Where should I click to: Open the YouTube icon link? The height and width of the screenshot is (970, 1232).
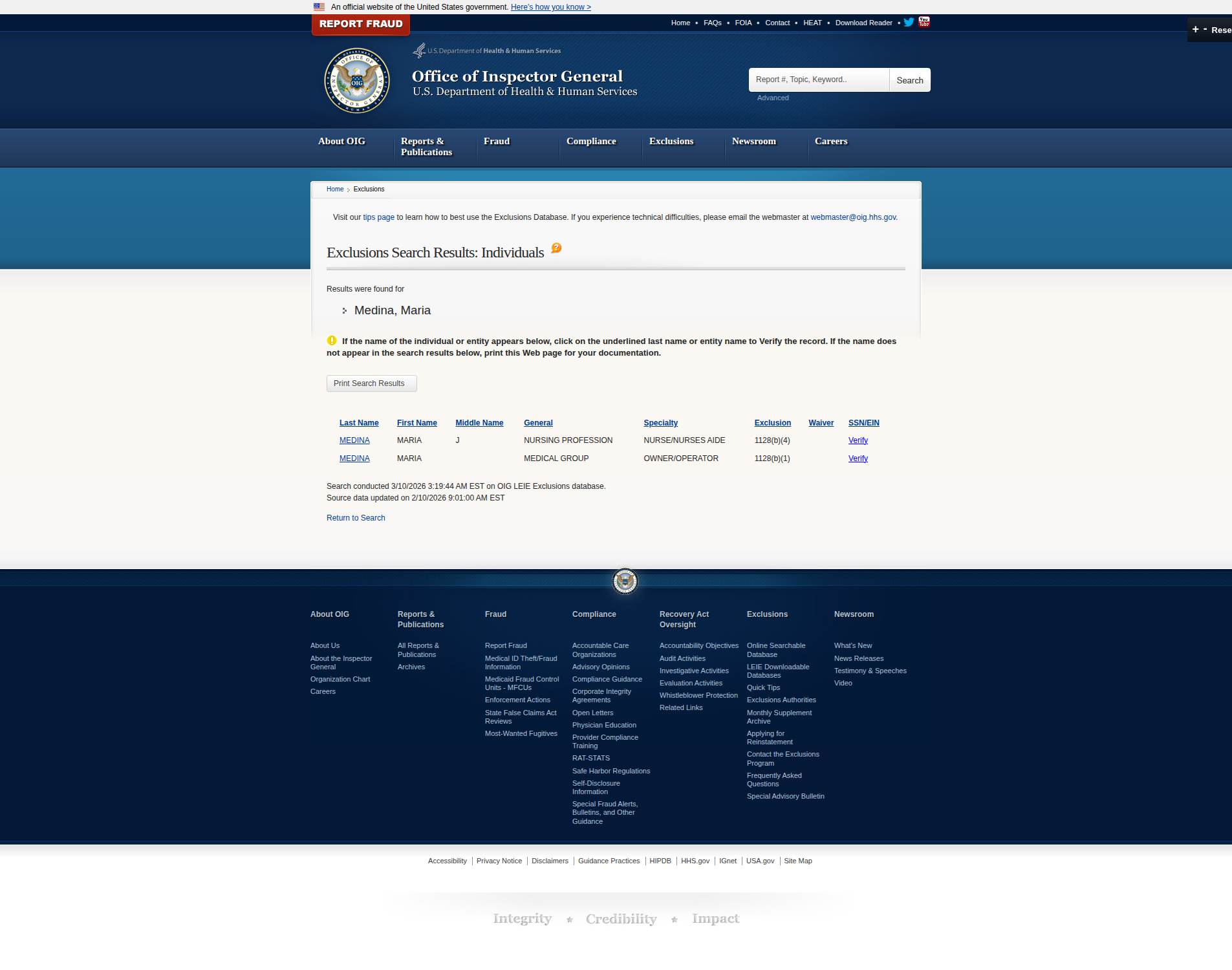tap(924, 22)
